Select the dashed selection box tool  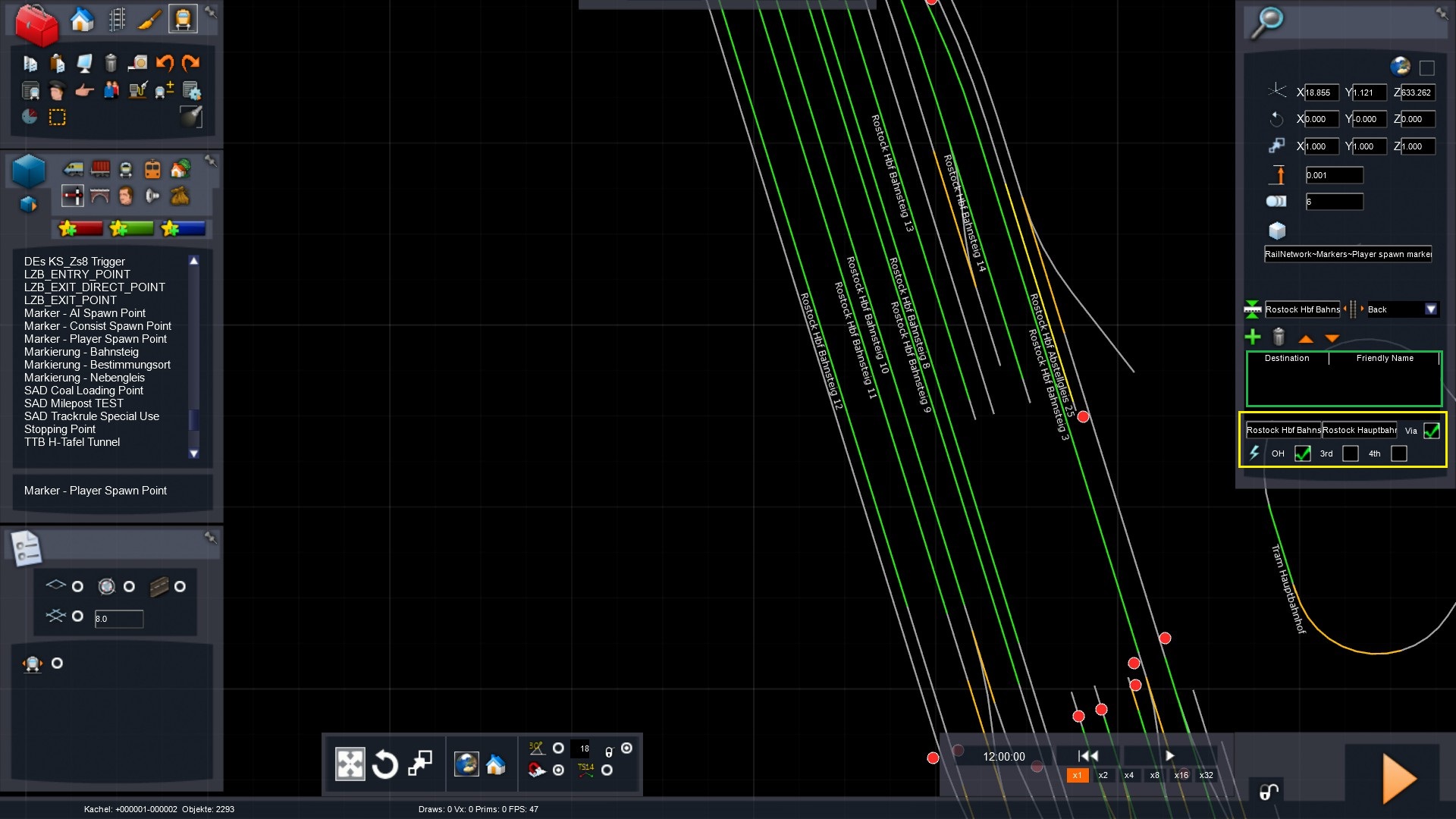(58, 118)
